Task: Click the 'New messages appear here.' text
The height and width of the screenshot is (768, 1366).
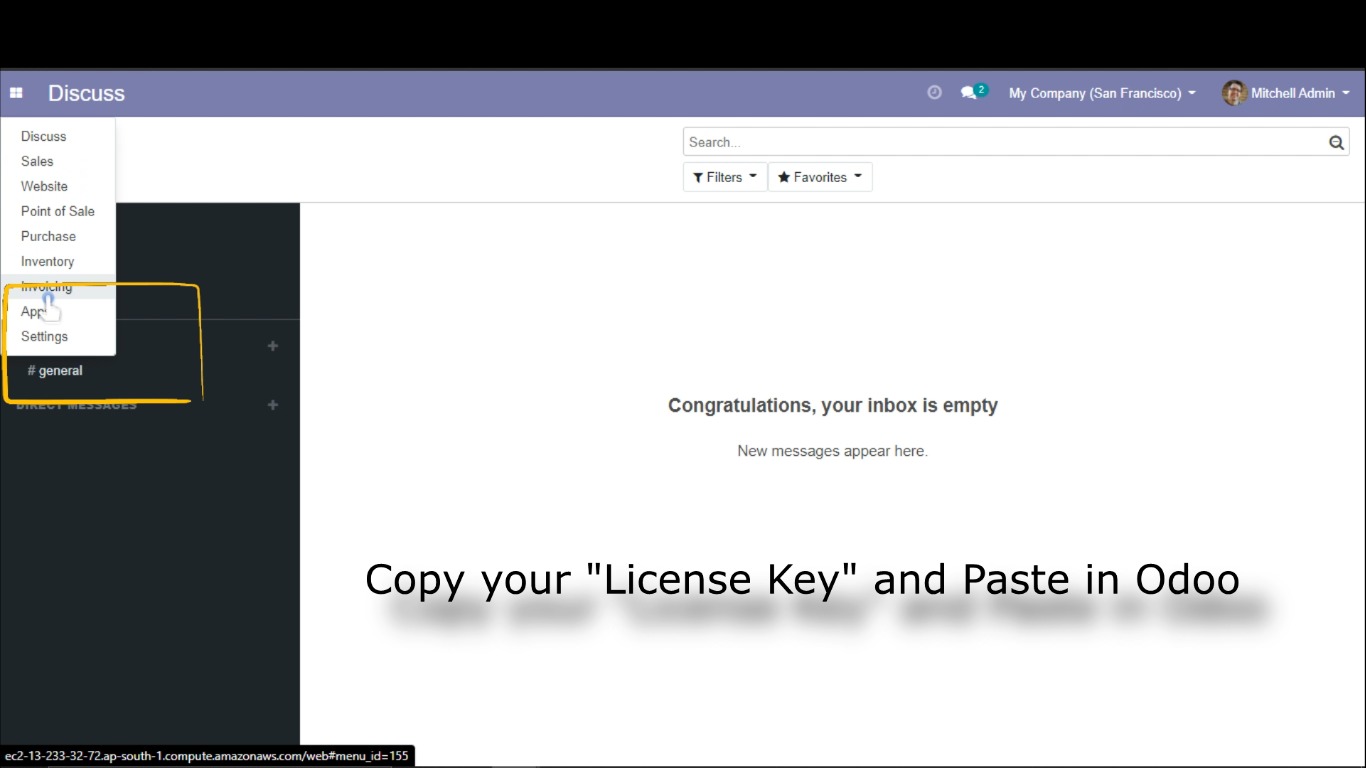Action: pyautogui.click(x=833, y=451)
